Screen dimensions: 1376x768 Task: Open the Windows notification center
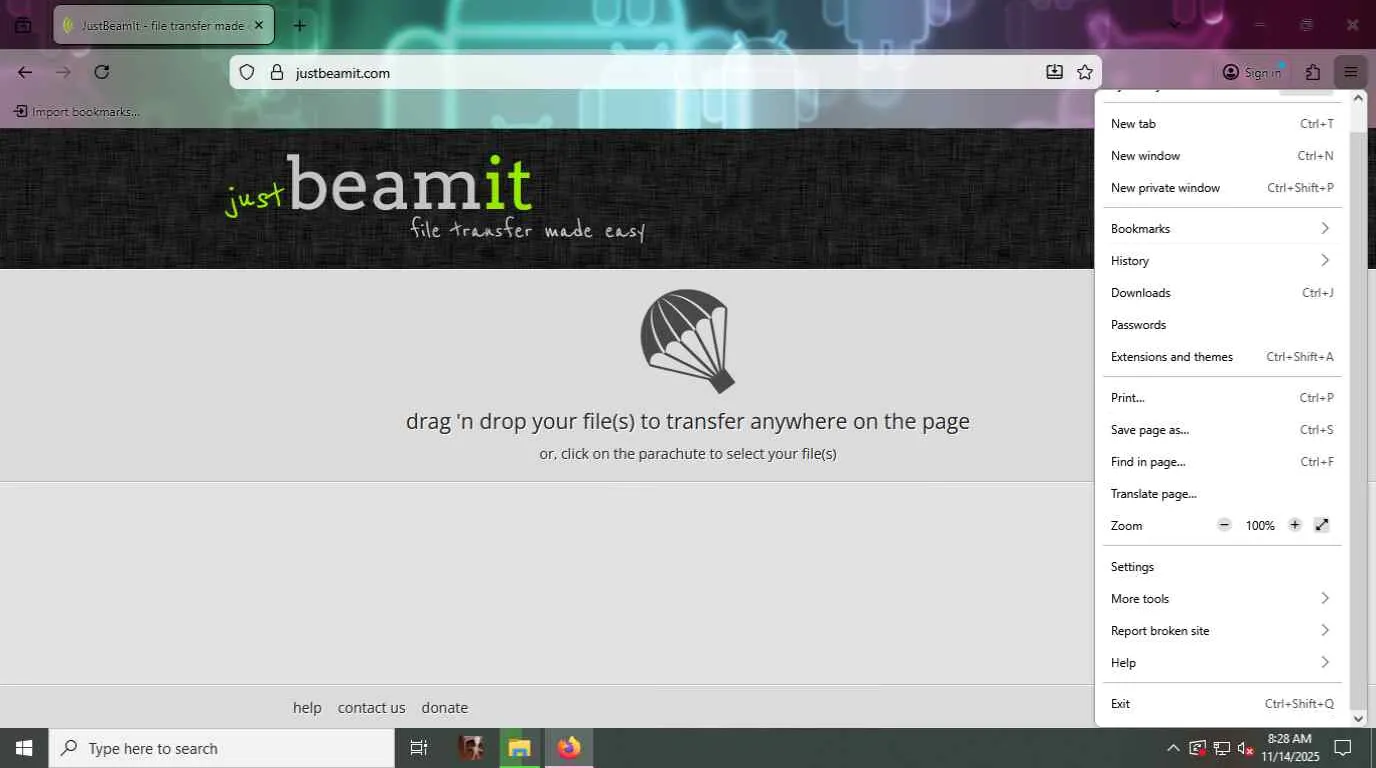pyautogui.click(x=1343, y=748)
